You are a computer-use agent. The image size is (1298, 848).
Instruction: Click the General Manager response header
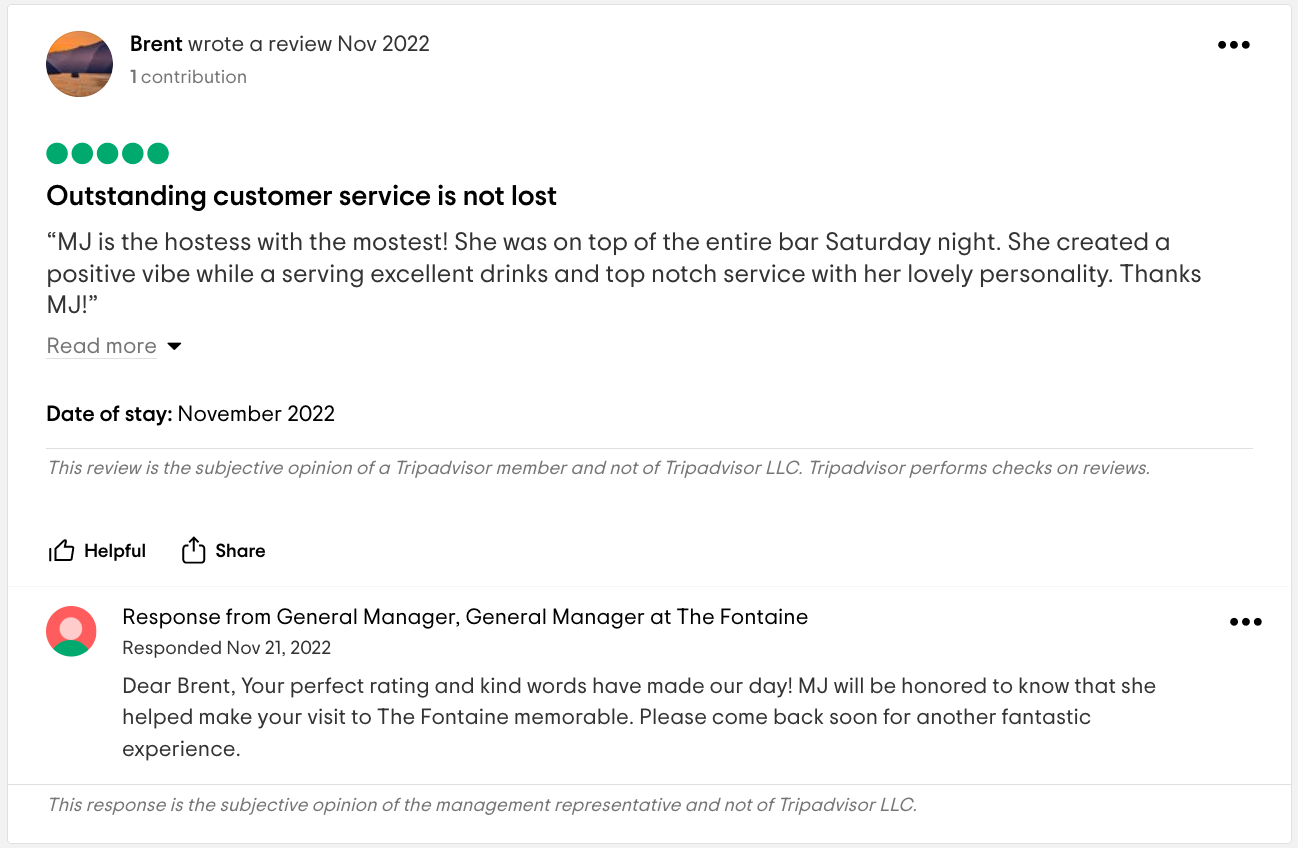click(464, 616)
